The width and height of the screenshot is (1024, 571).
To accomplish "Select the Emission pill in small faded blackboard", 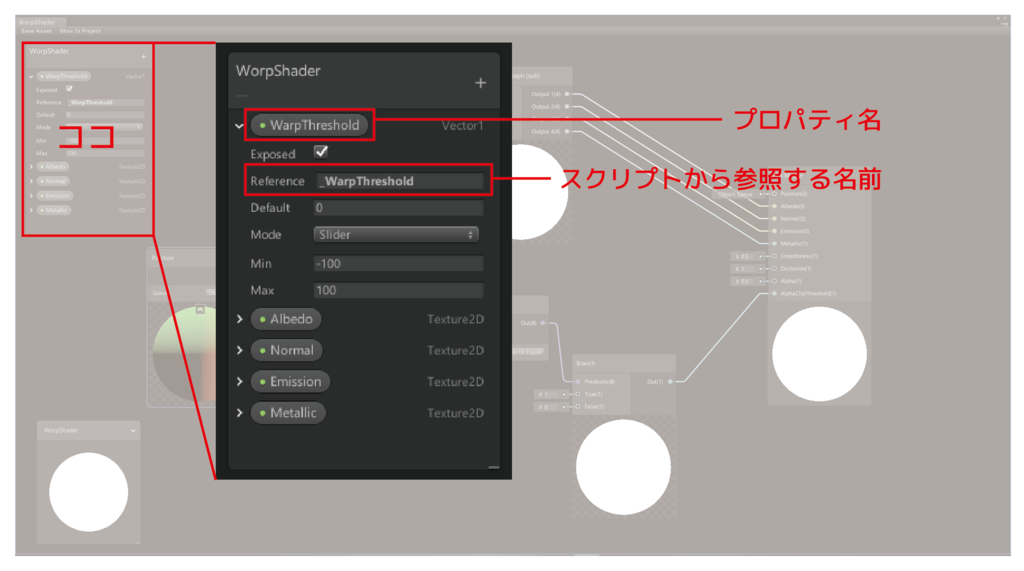I will 55,195.
